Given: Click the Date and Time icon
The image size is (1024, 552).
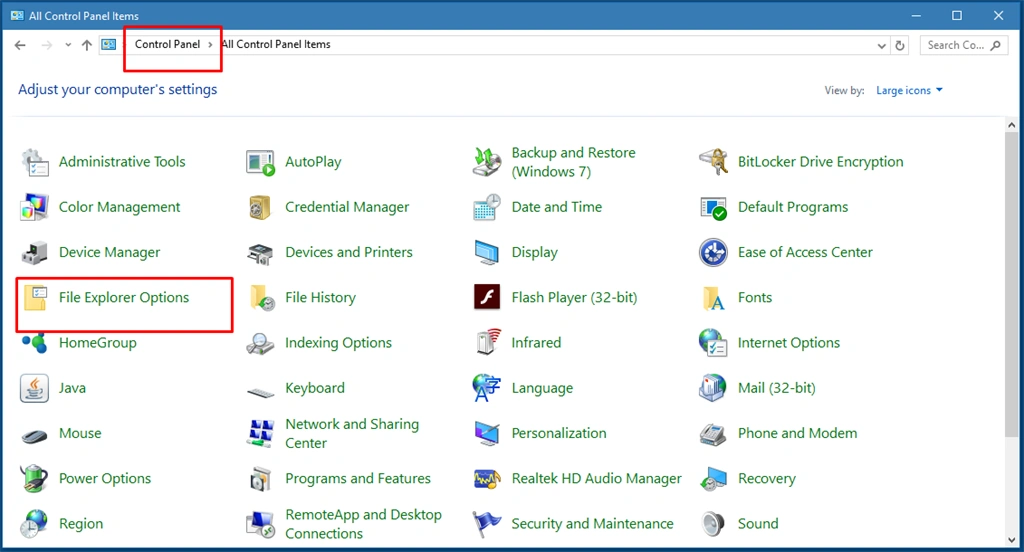Looking at the screenshot, I should (487, 207).
